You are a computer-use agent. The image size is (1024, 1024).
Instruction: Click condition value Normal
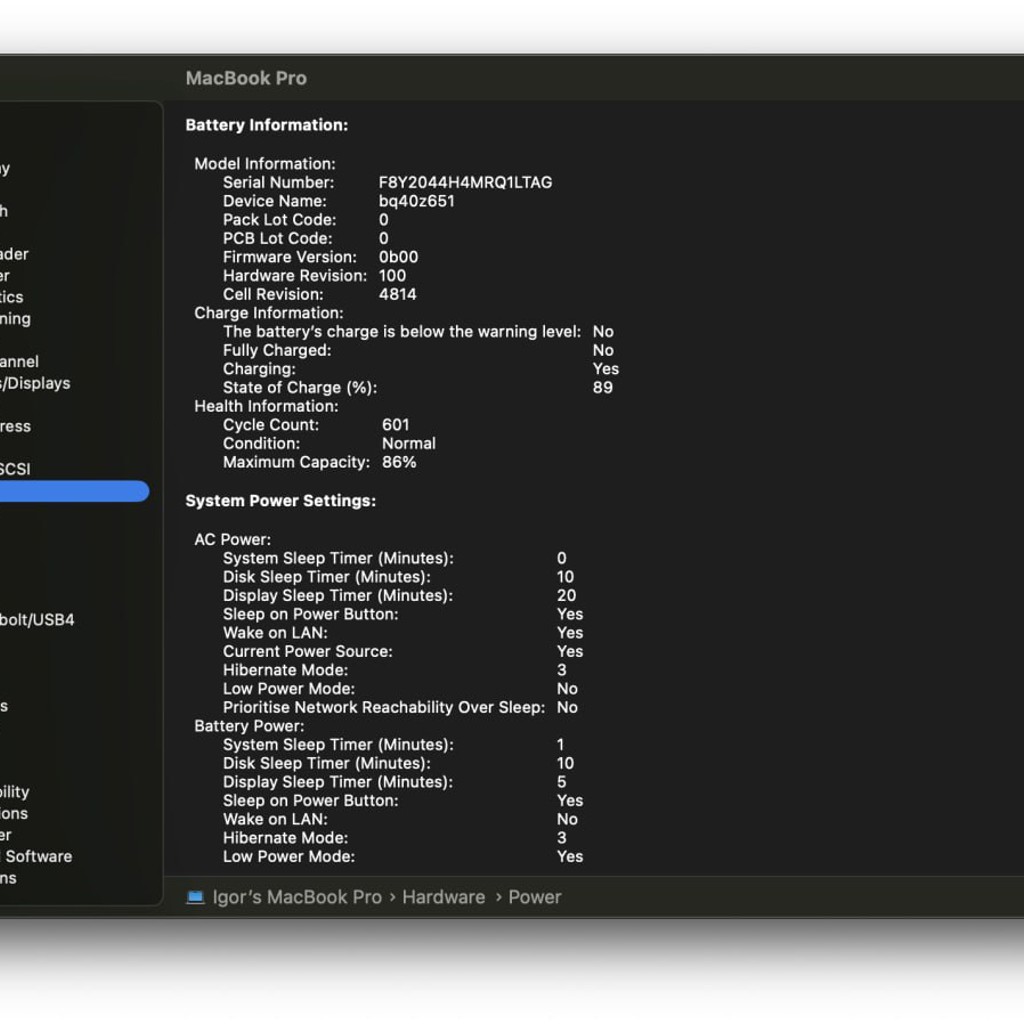pyautogui.click(x=409, y=443)
